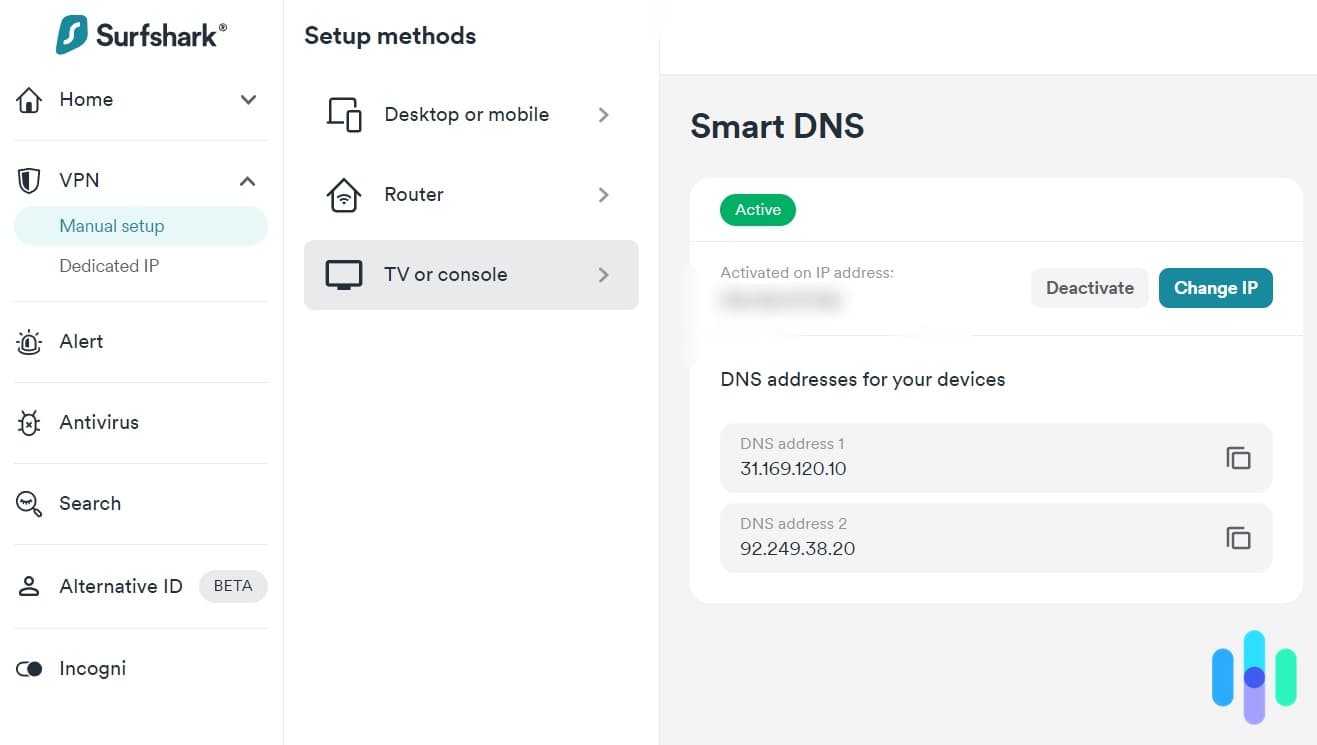Click the Change IP button

1216,287
